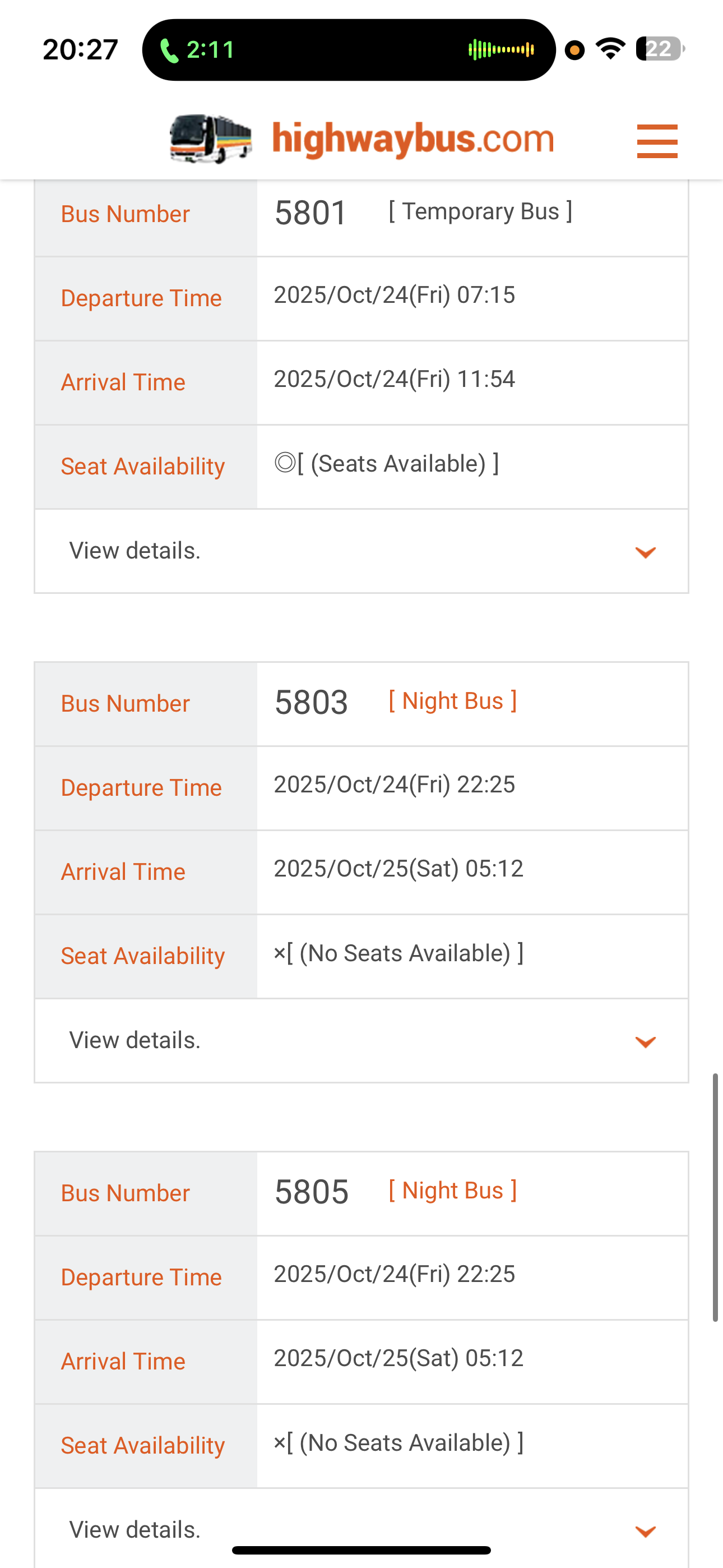Screen dimensions: 723x1568
Task: Open View details row for bus 5803
Action: [135, 1040]
